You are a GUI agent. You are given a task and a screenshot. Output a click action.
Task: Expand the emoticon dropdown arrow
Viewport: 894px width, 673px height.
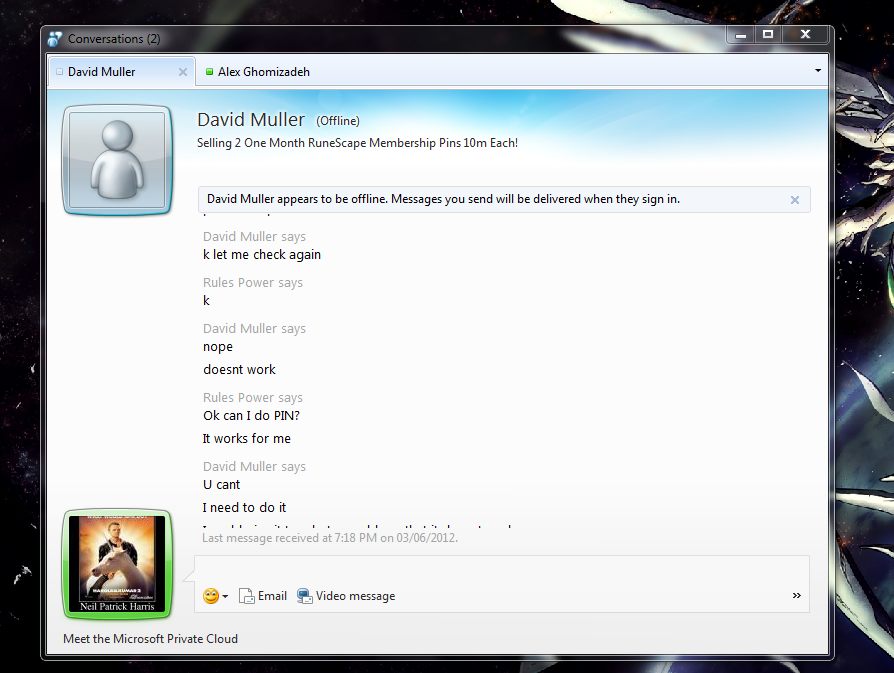click(x=225, y=597)
